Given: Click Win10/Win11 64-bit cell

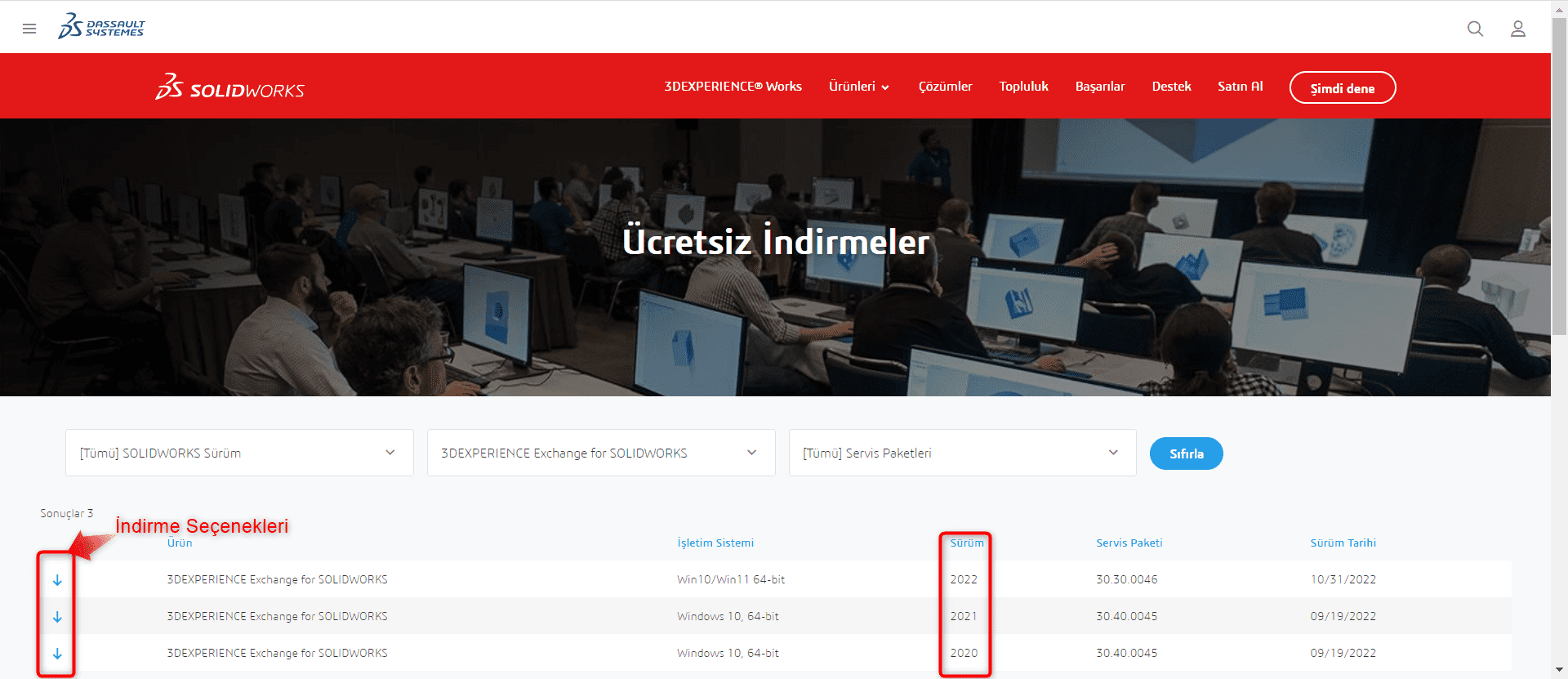Looking at the screenshot, I should point(731,580).
